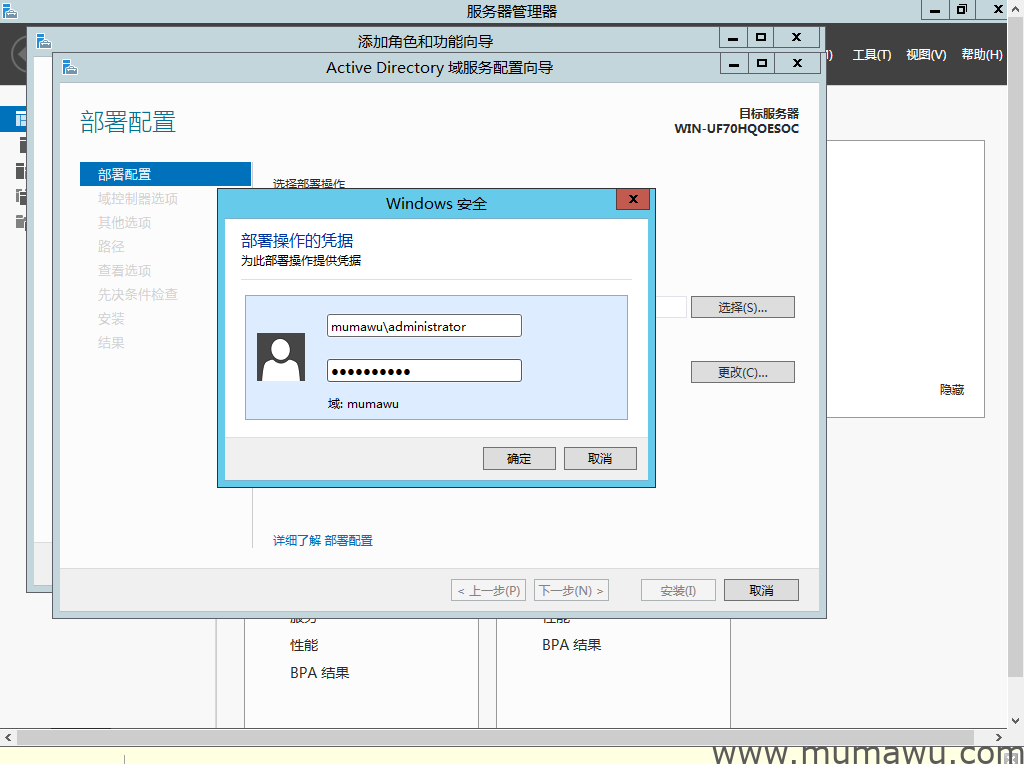Screen dimensions: 1024x764
Task: Confirm credentials with 确定 button
Action: click(x=519, y=458)
